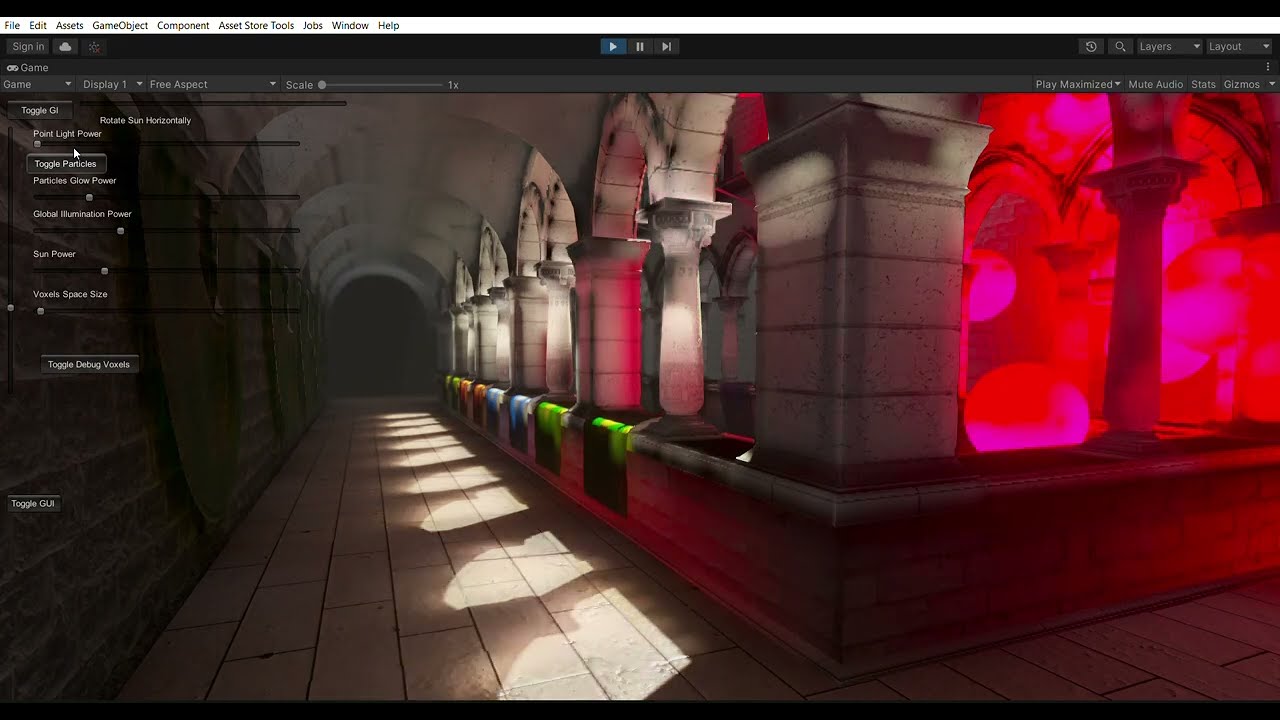The width and height of the screenshot is (1280, 720).
Task: Open the Assets menu
Action: tap(70, 25)
